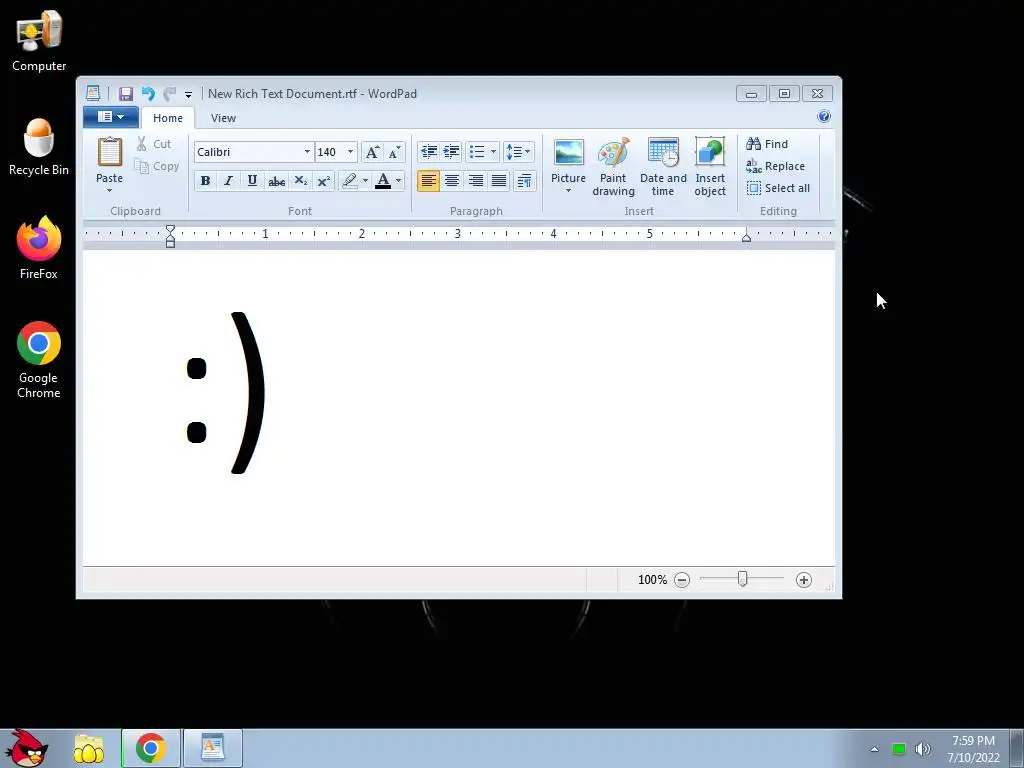
Task: Toggle Subscript formatting
Action: 300,181
